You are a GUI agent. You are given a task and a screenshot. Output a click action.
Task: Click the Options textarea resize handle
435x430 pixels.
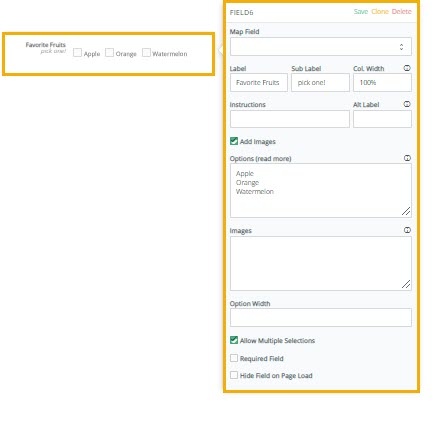pos(406,211)
